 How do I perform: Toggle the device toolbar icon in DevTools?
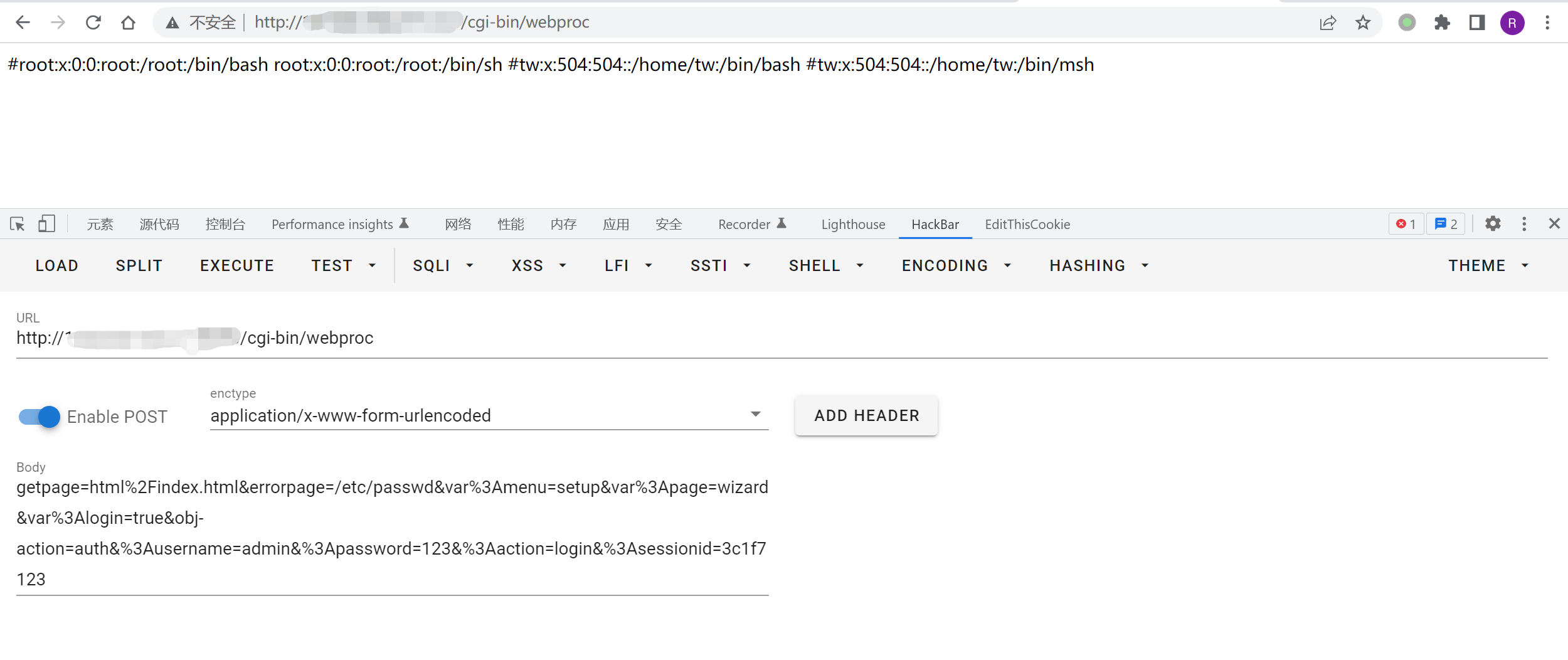tap(46, 224)
